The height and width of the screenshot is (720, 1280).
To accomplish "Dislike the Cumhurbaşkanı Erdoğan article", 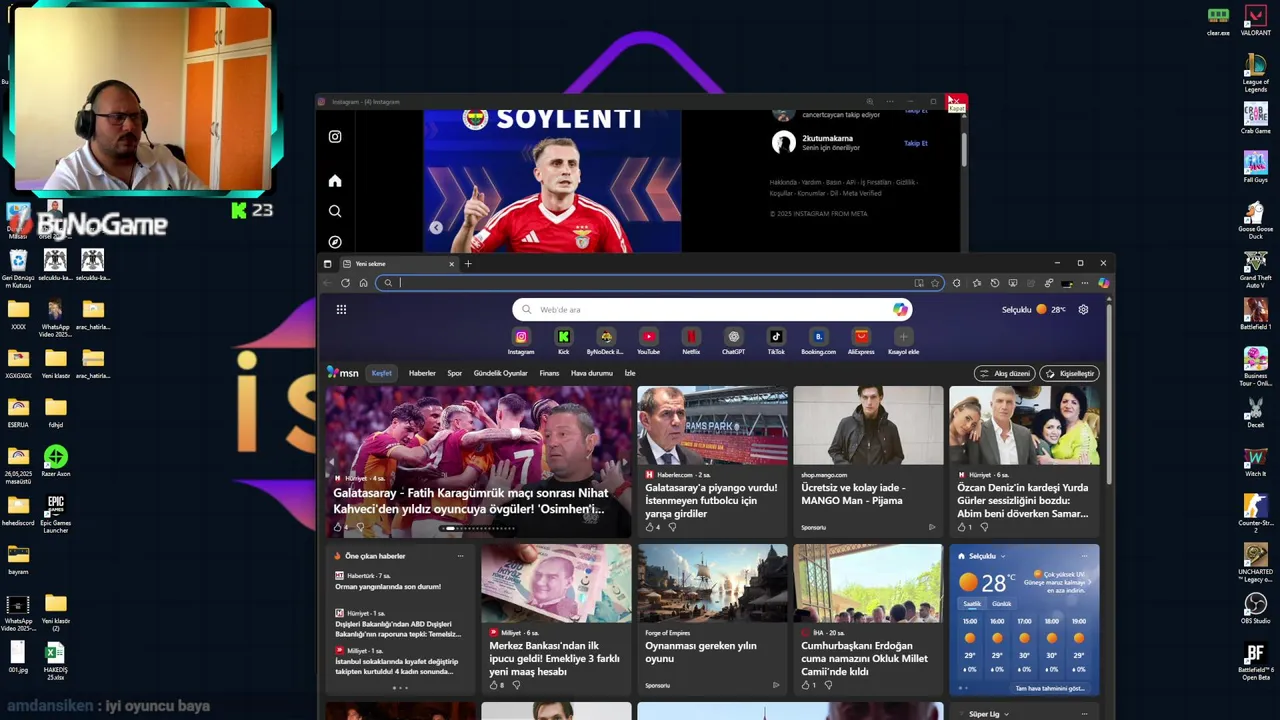I will click(x=828, y=685).
